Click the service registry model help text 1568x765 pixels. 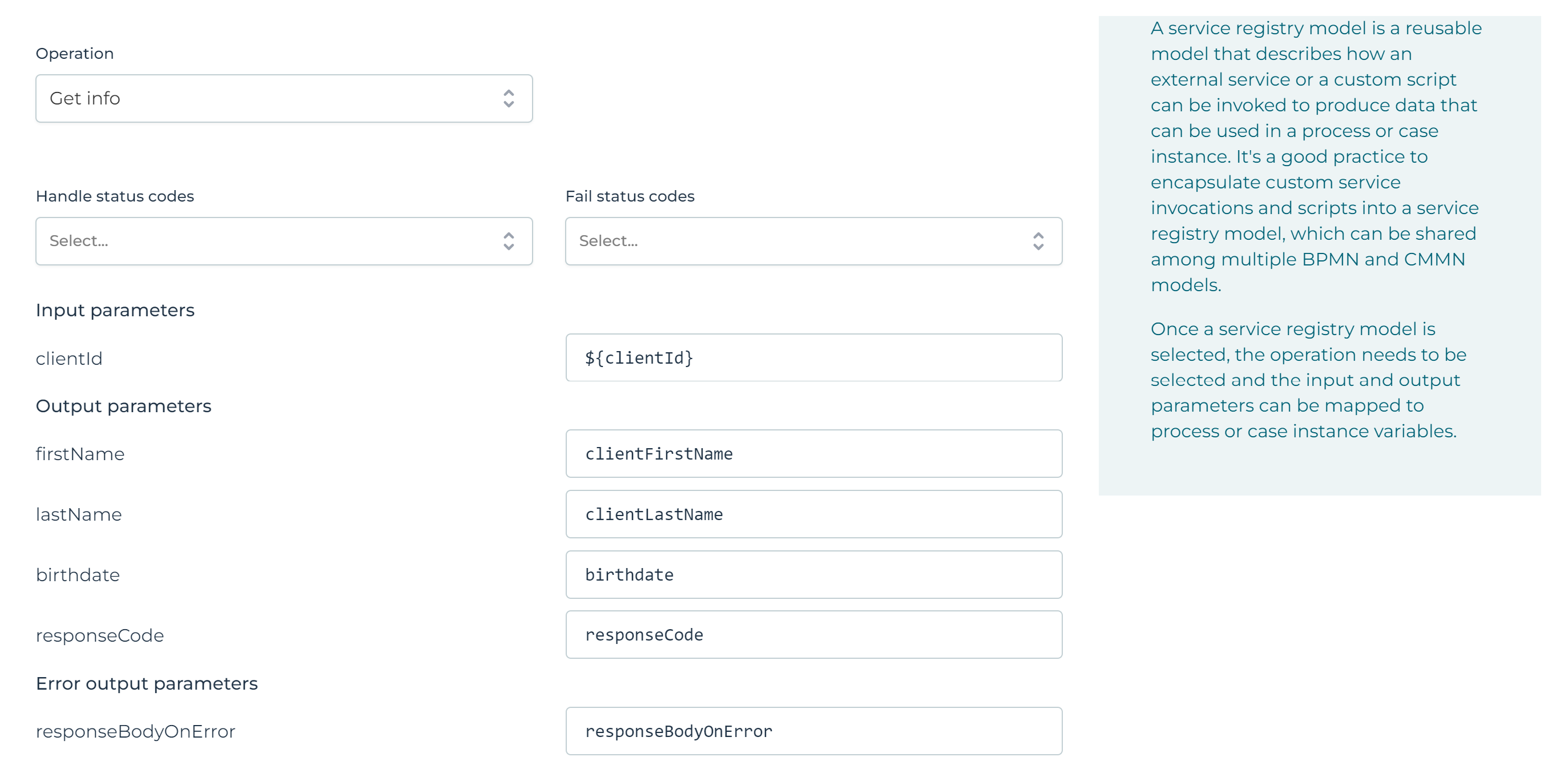[x=1315, y=156]
